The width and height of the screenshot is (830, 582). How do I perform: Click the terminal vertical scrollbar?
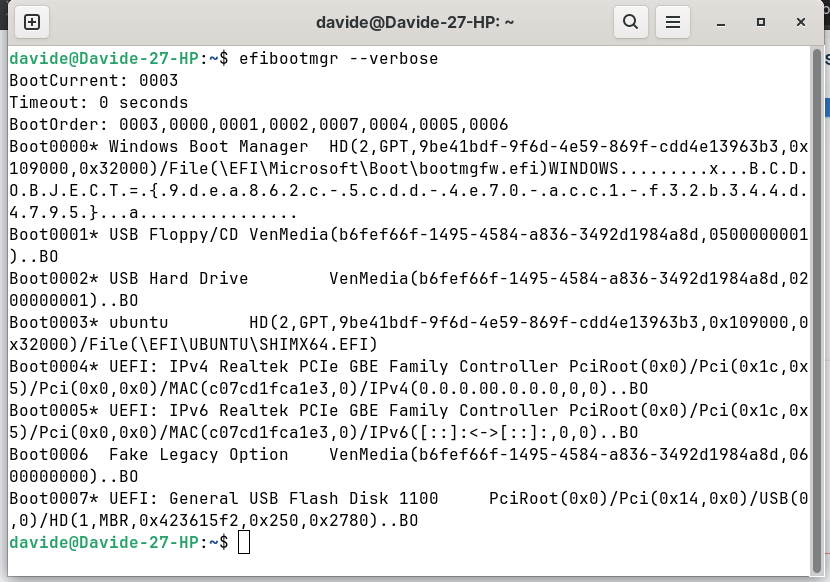817,311
